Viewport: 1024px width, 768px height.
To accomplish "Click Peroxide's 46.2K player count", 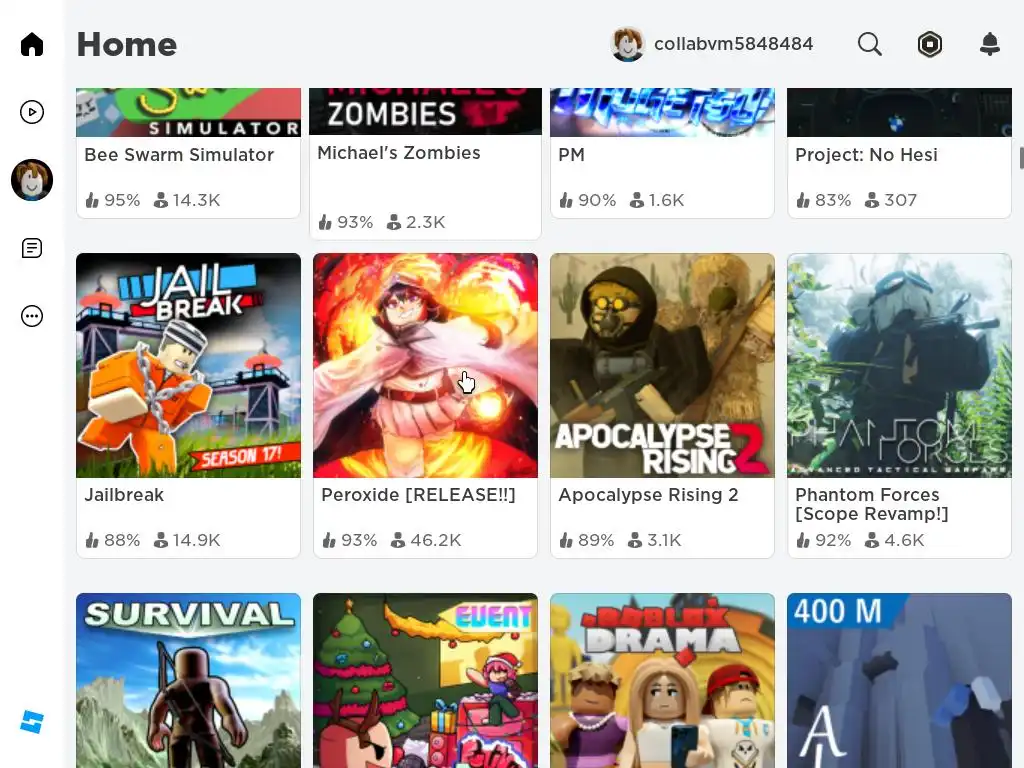I will pos(426,540).
